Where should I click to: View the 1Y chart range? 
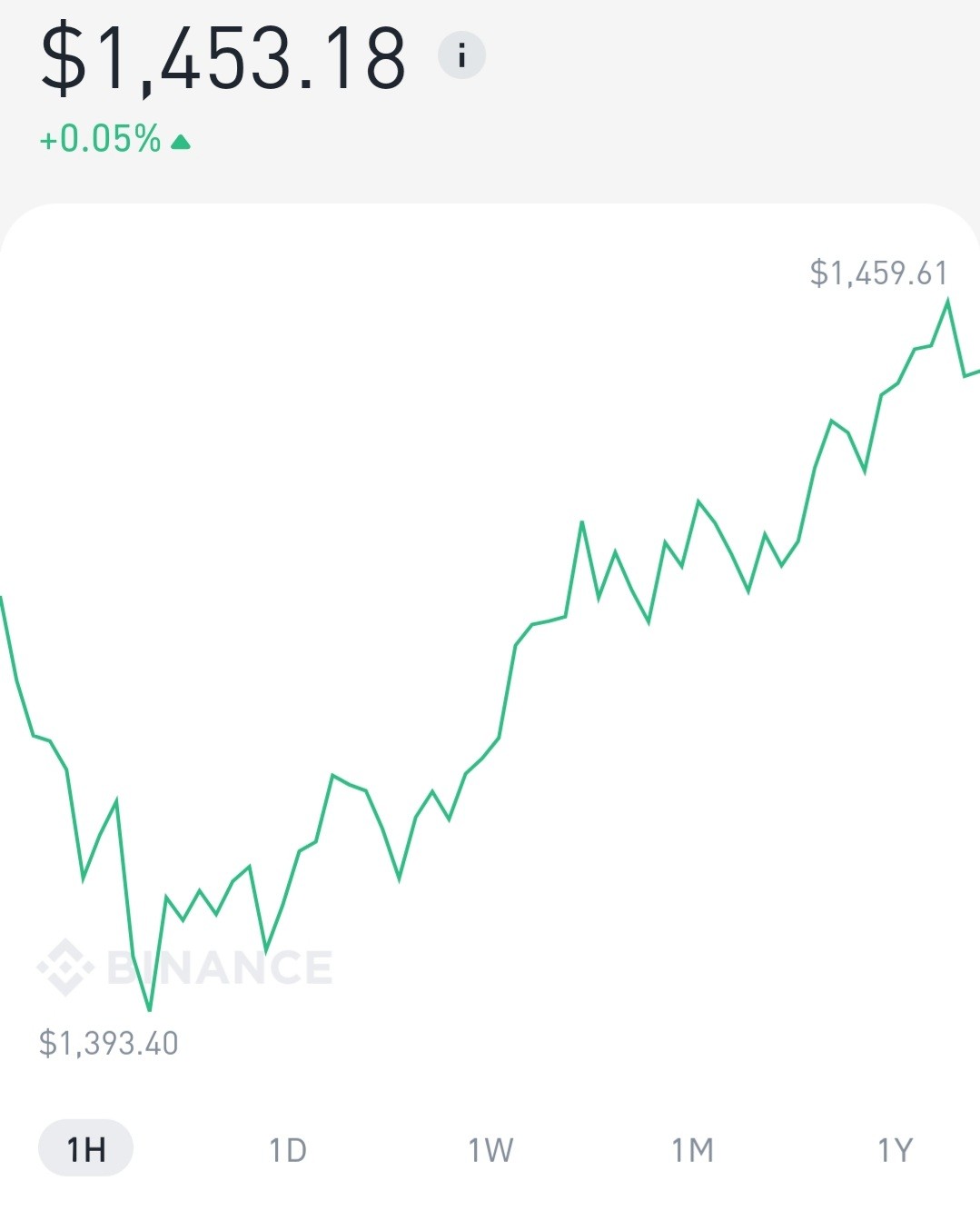[x=895, y=1150]
